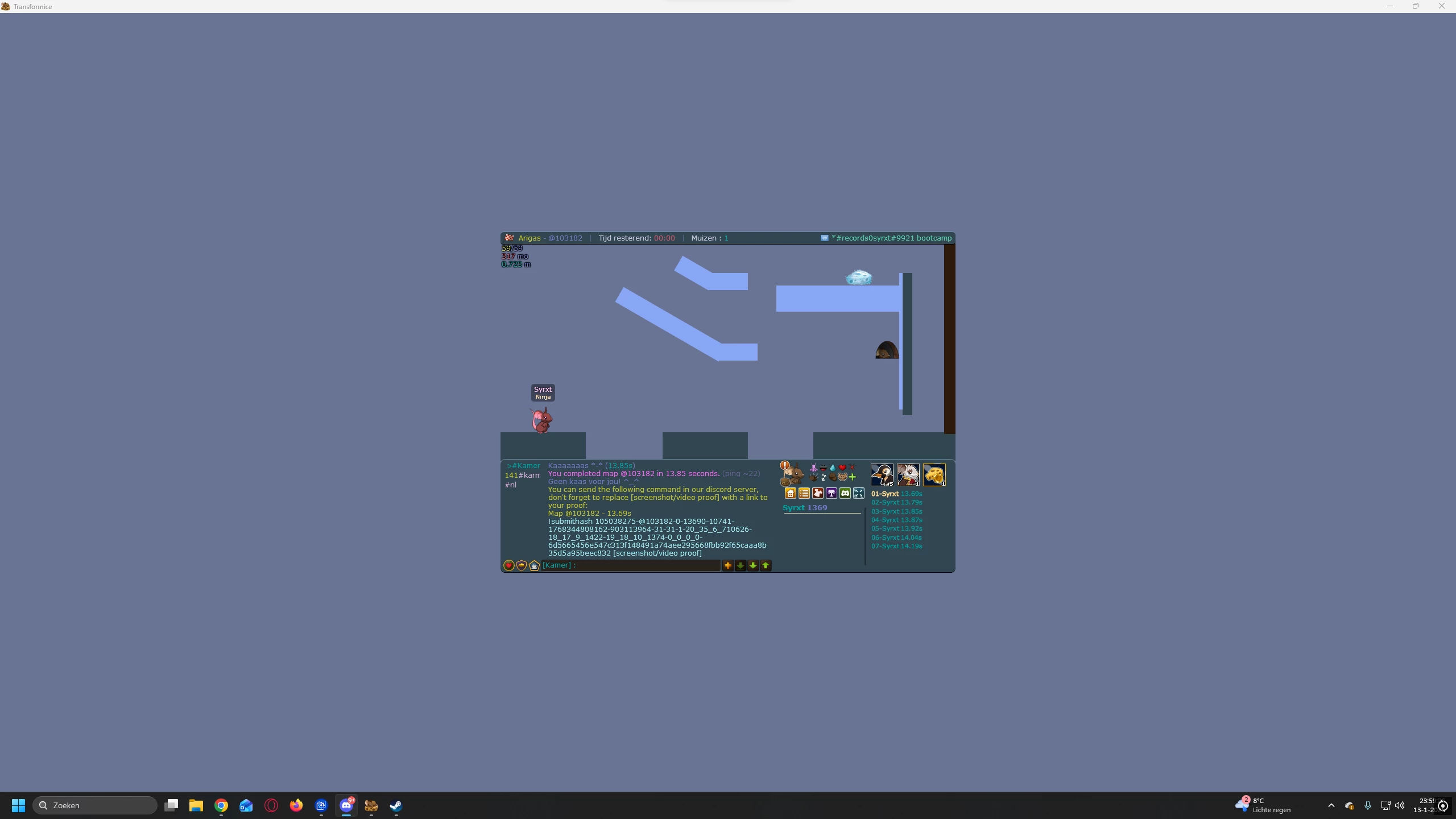This screenshot has width=1456, height=819.
Task: Click the 03-Syrxt 13.85s record
Action: pyautogui.click(x=897, y=512)
